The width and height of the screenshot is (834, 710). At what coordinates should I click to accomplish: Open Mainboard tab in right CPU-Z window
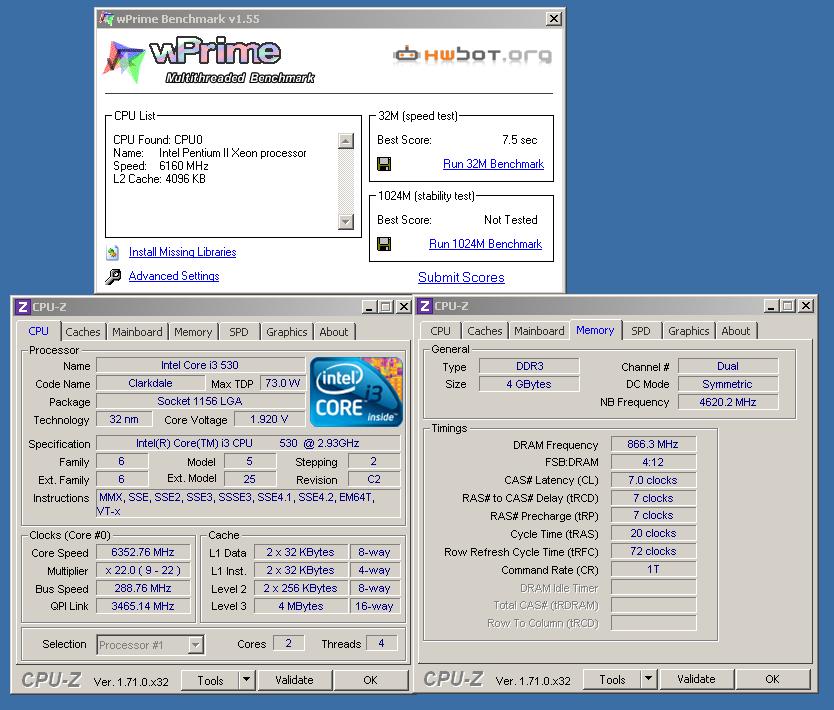click(539, 331)
